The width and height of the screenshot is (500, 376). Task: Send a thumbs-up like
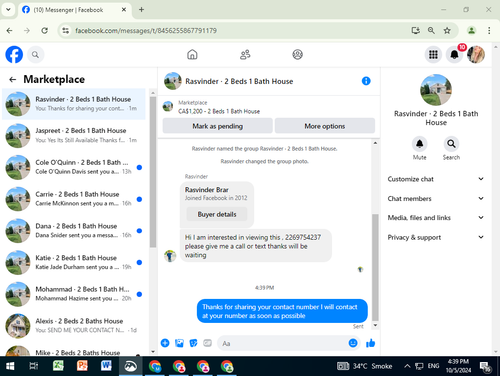[x=370, y=343]
